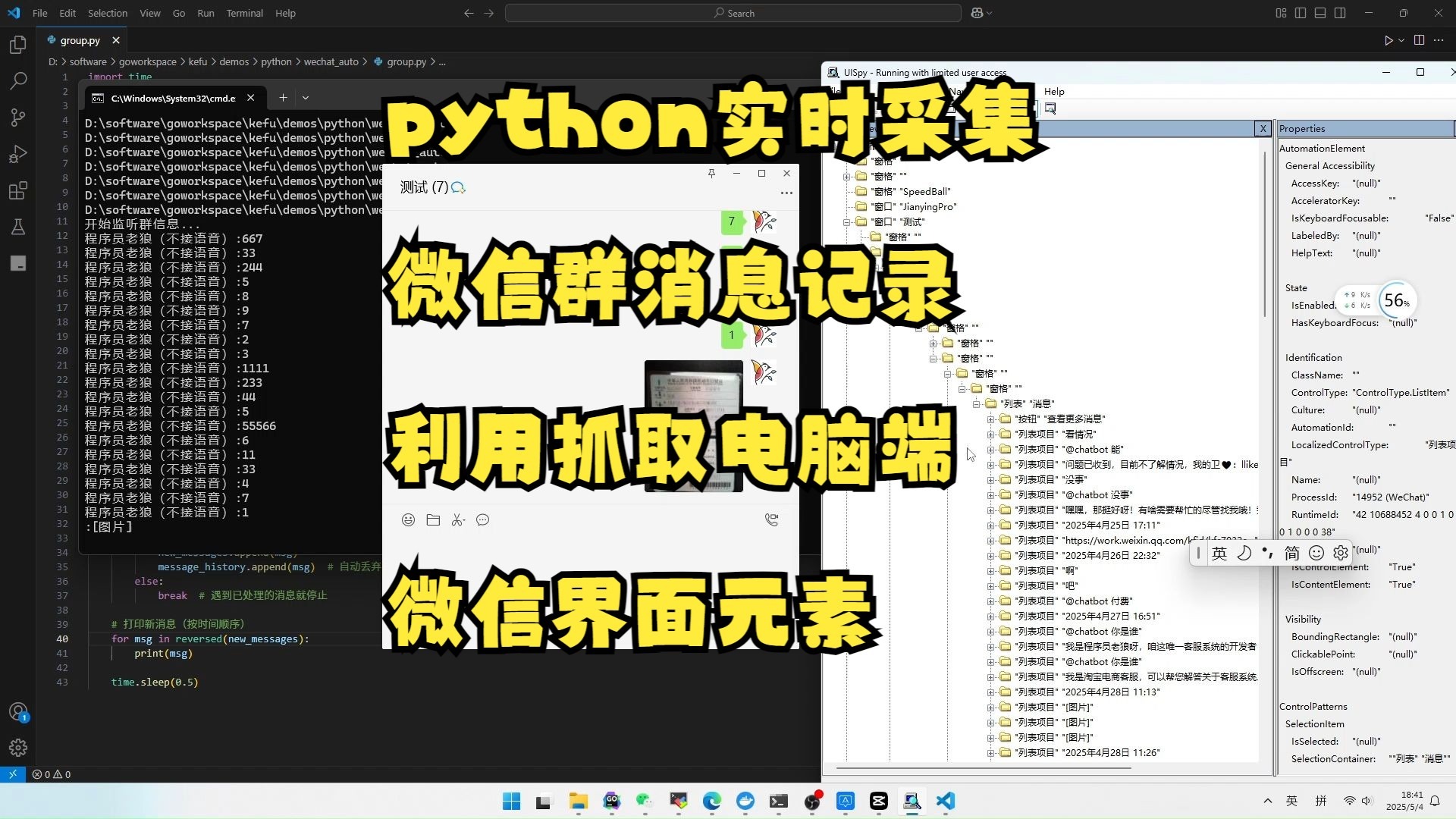1456x819 pixels.
Task: Toggle the VS Code bottom panel
Action: (x=1320, y=13)
